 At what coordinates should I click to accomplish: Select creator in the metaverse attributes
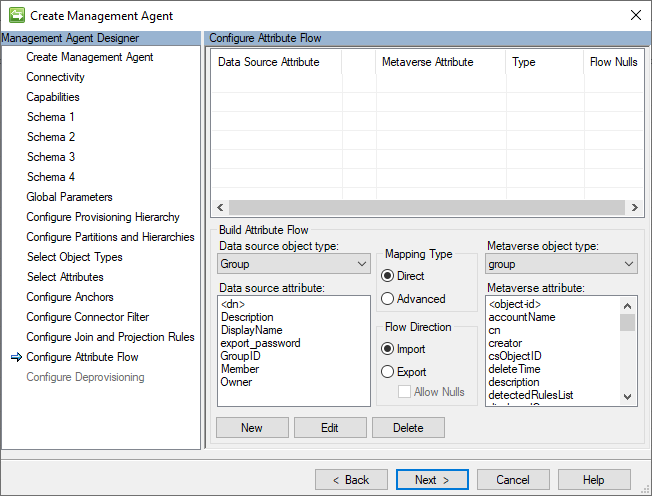(x=505, y=343)
